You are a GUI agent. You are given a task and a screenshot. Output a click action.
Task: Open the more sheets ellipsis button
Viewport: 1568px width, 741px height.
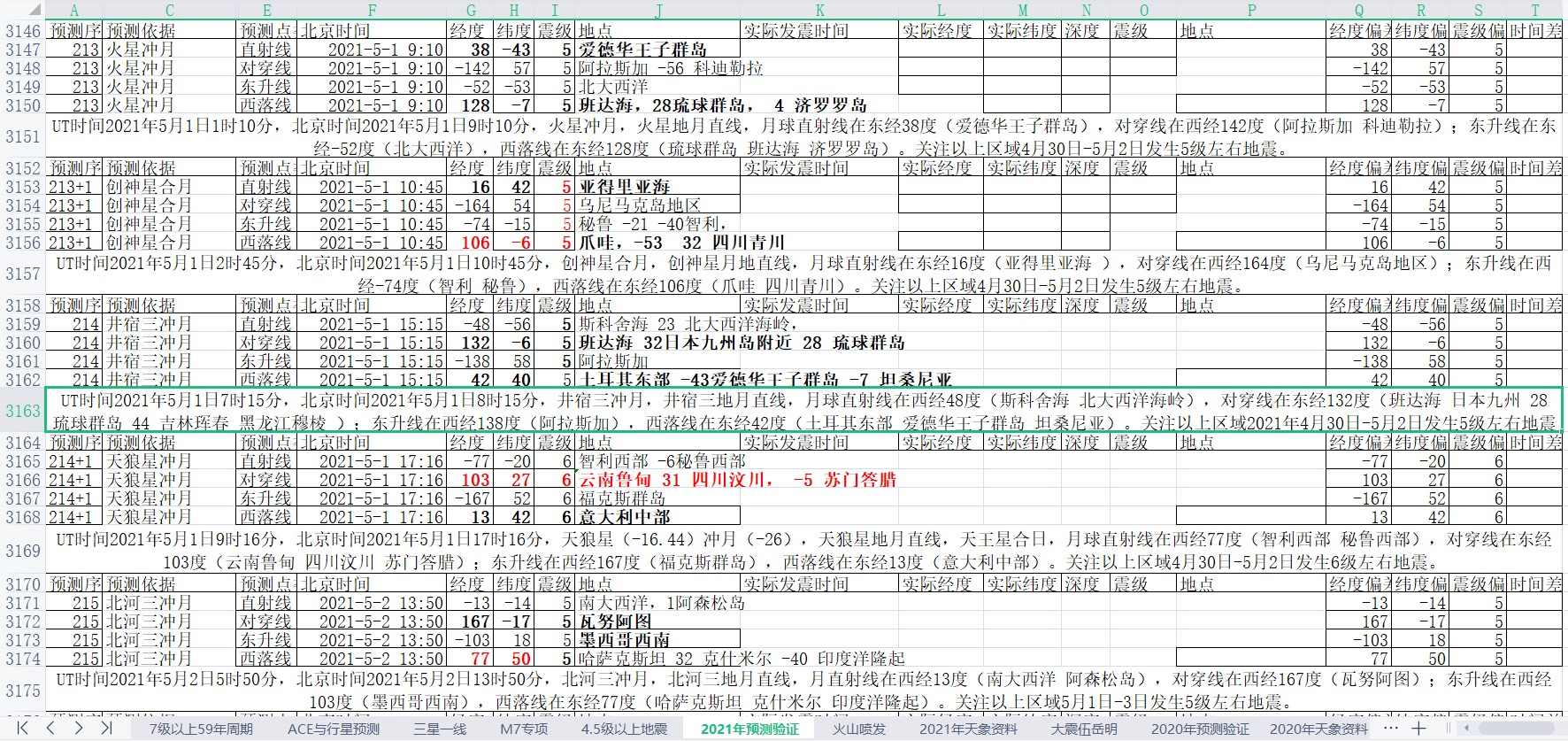[x=1390, y=728]
